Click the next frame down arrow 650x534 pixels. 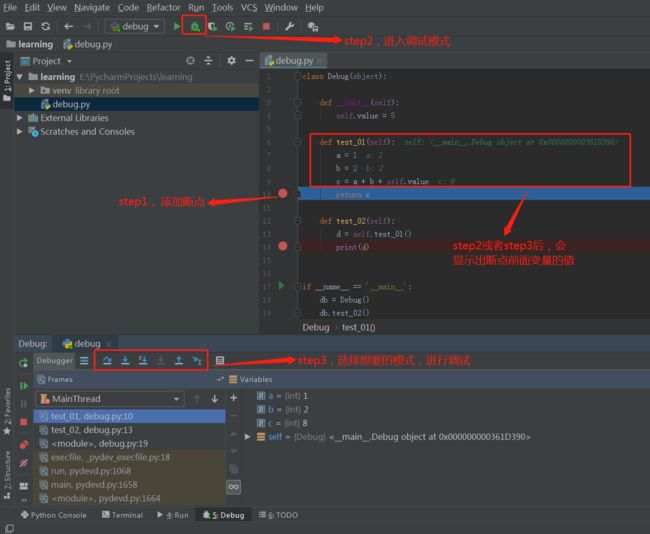tap(215, 399)
